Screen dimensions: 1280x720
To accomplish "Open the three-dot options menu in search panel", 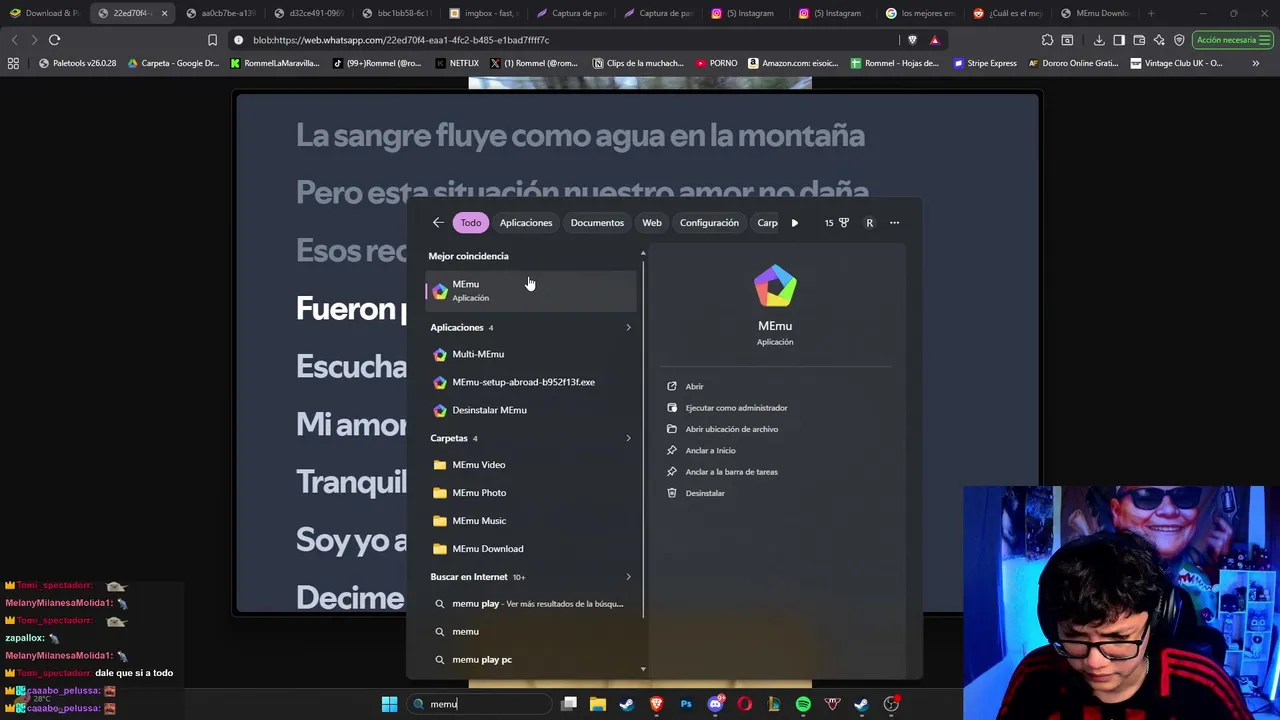I will pos(894,223).
